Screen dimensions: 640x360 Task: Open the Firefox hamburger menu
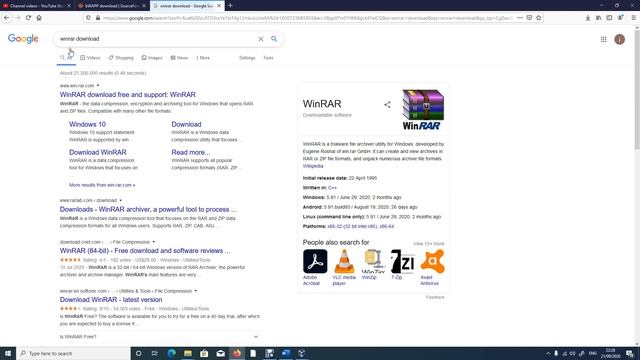tap(633, 18)
